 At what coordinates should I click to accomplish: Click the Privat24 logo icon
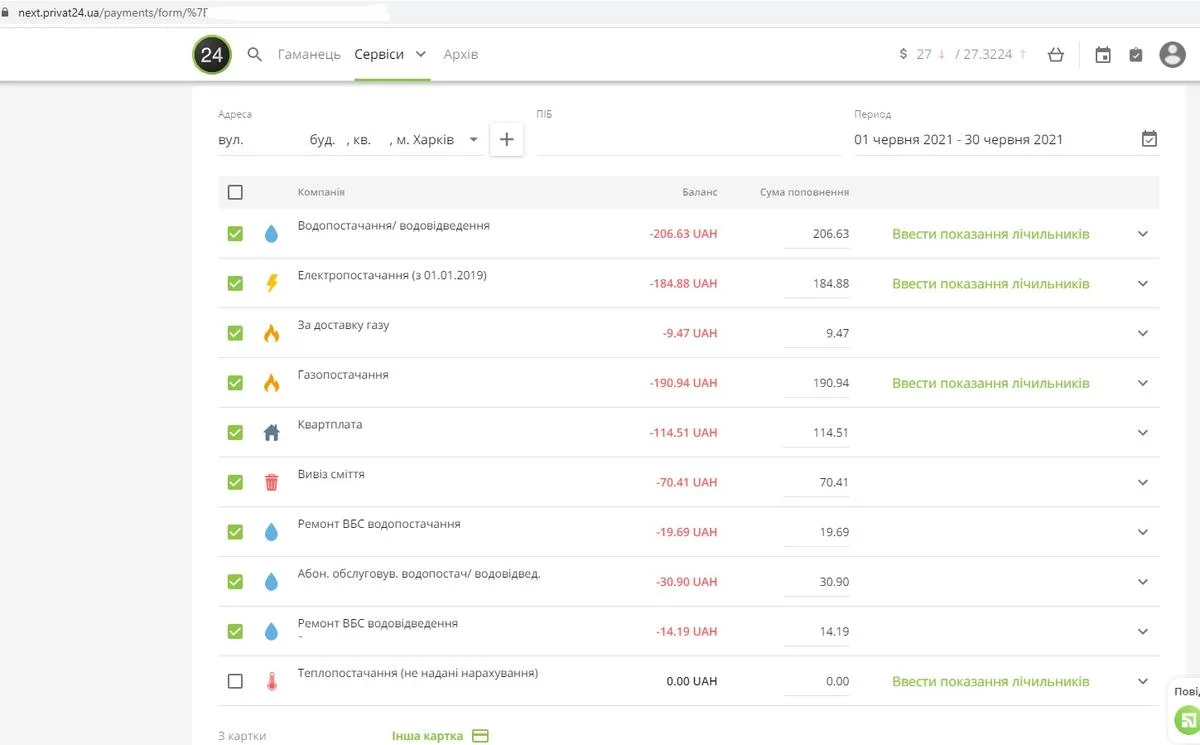[211, 55]
